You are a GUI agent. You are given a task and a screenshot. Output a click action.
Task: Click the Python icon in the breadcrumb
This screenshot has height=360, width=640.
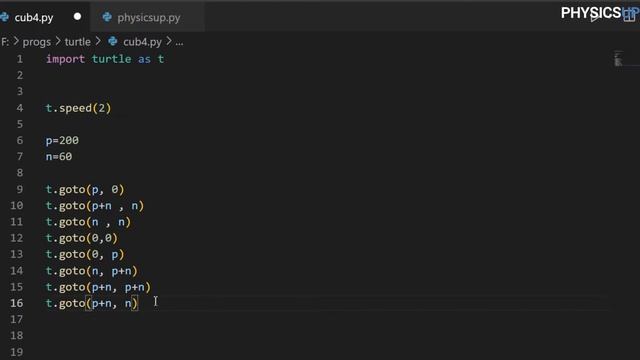coord(113,41)
